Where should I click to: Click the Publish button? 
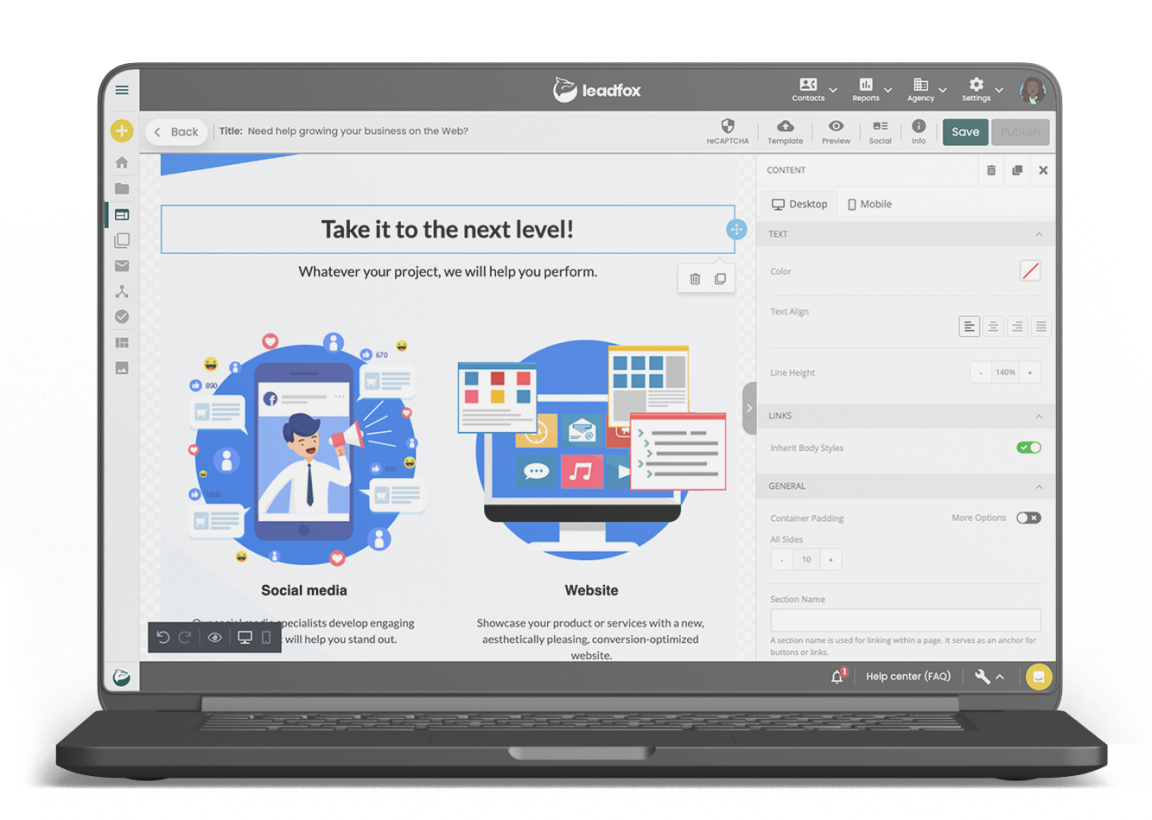coord(1020,132)
